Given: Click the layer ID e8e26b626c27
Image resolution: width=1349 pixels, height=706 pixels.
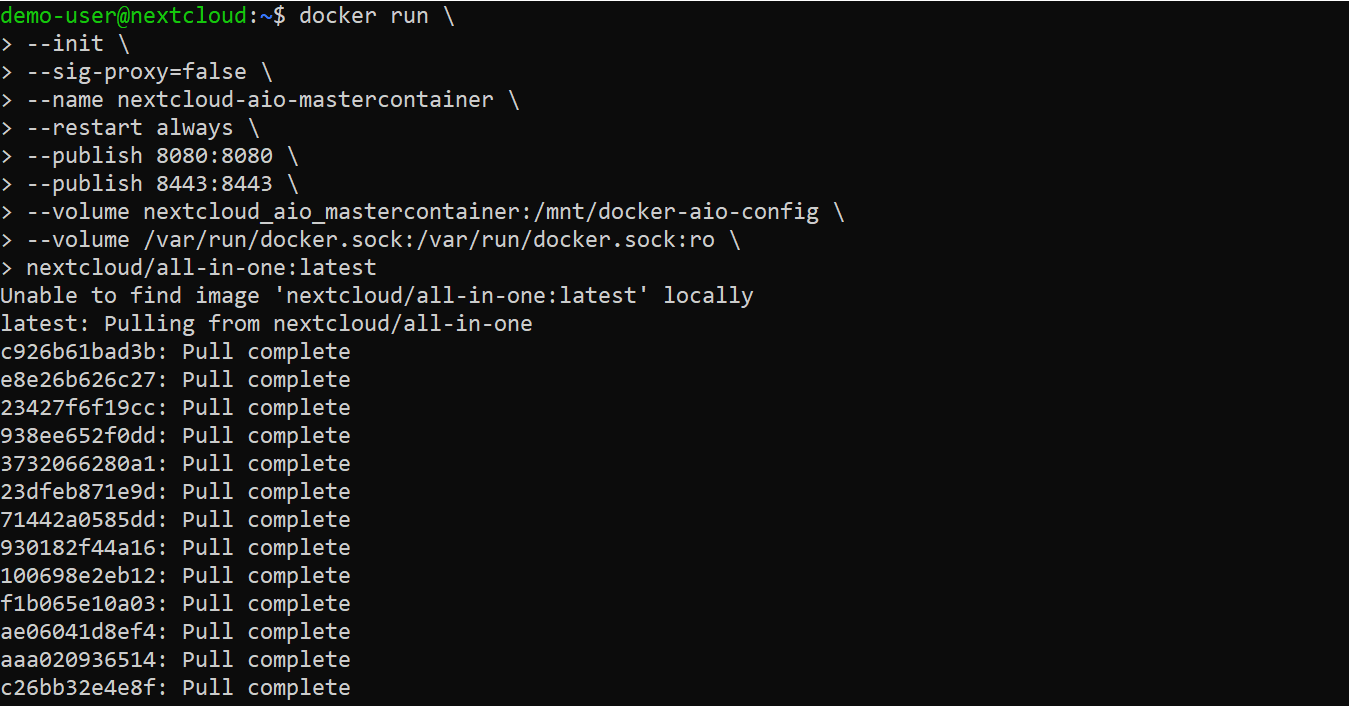Looking at the screenshot, I should click(84, 380).
